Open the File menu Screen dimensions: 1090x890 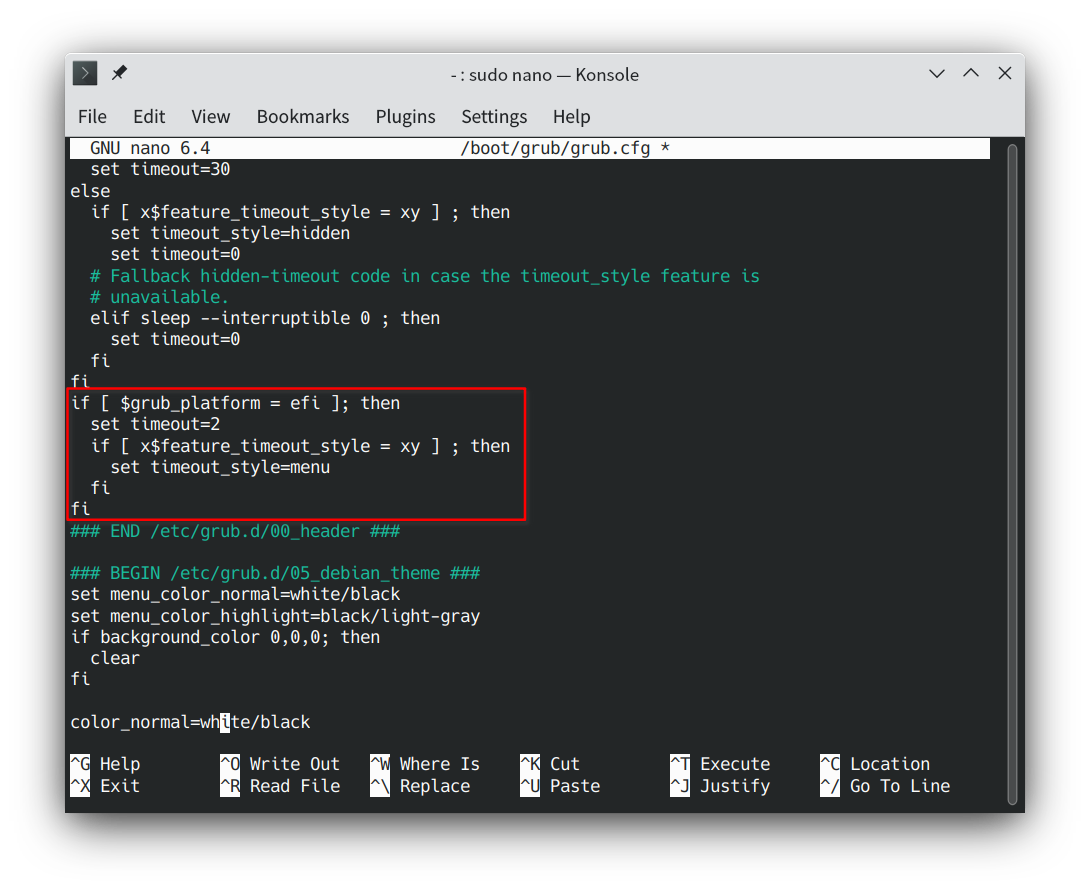coord(92,117)
